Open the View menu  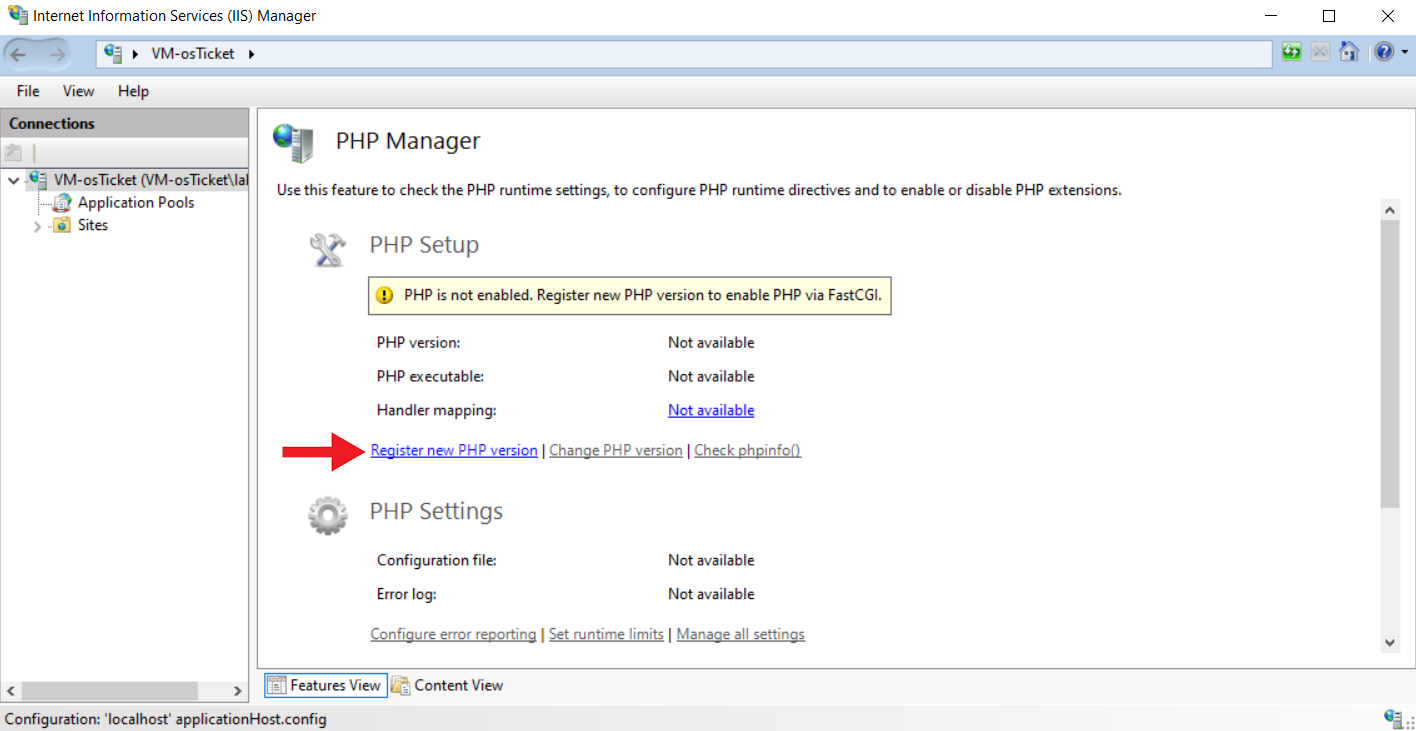point(78,91)
